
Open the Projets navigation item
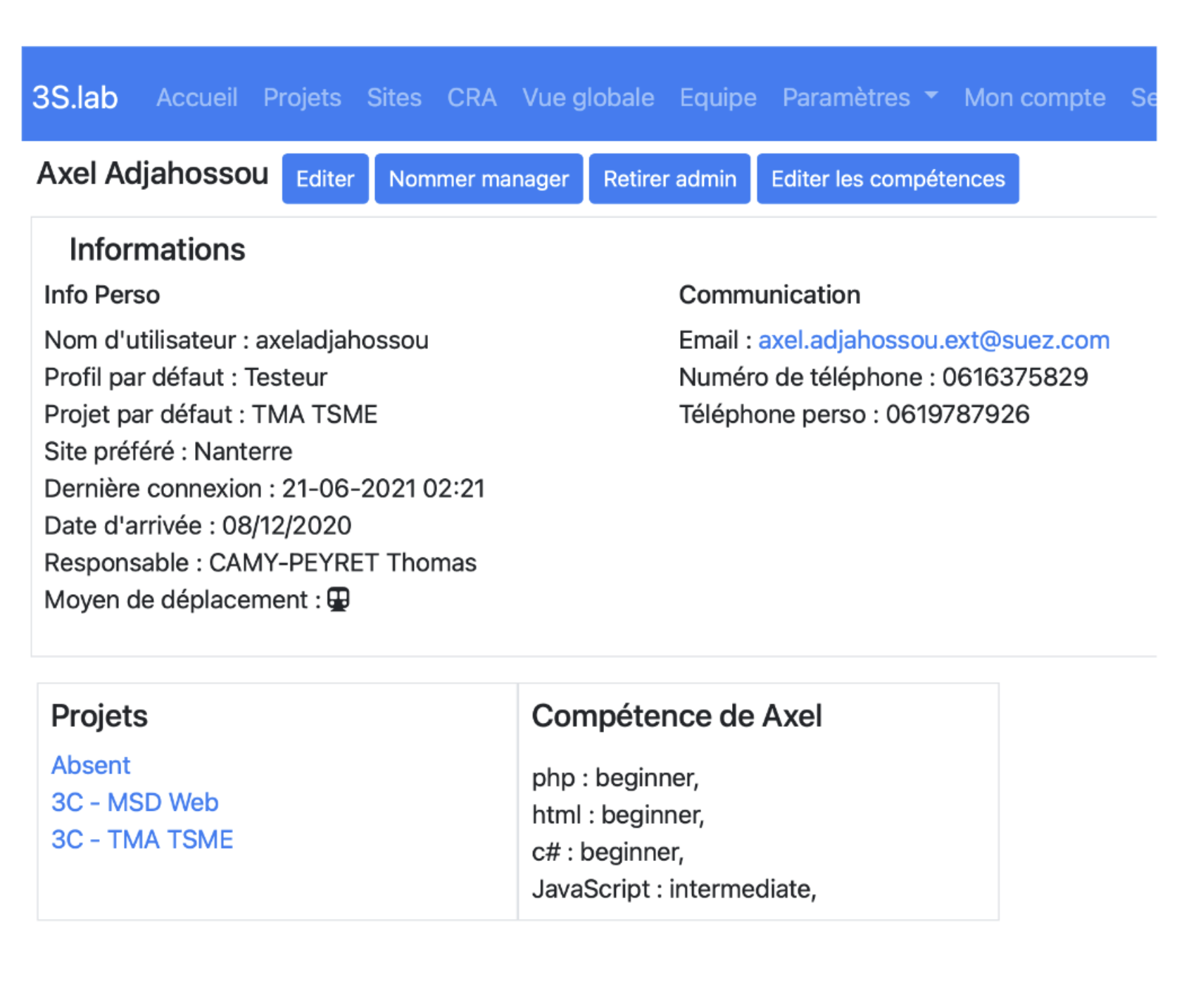pos(302,97)
